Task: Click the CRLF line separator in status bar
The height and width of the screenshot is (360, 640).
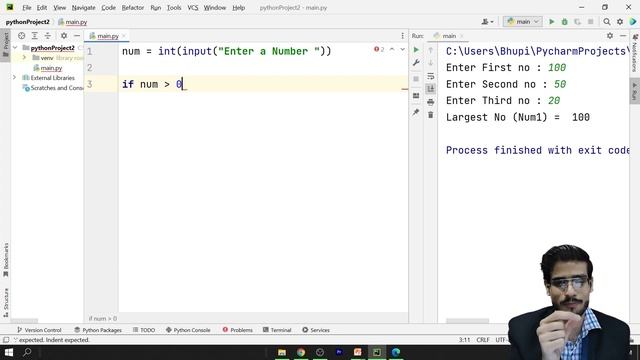Action: [x=483, y=340]
